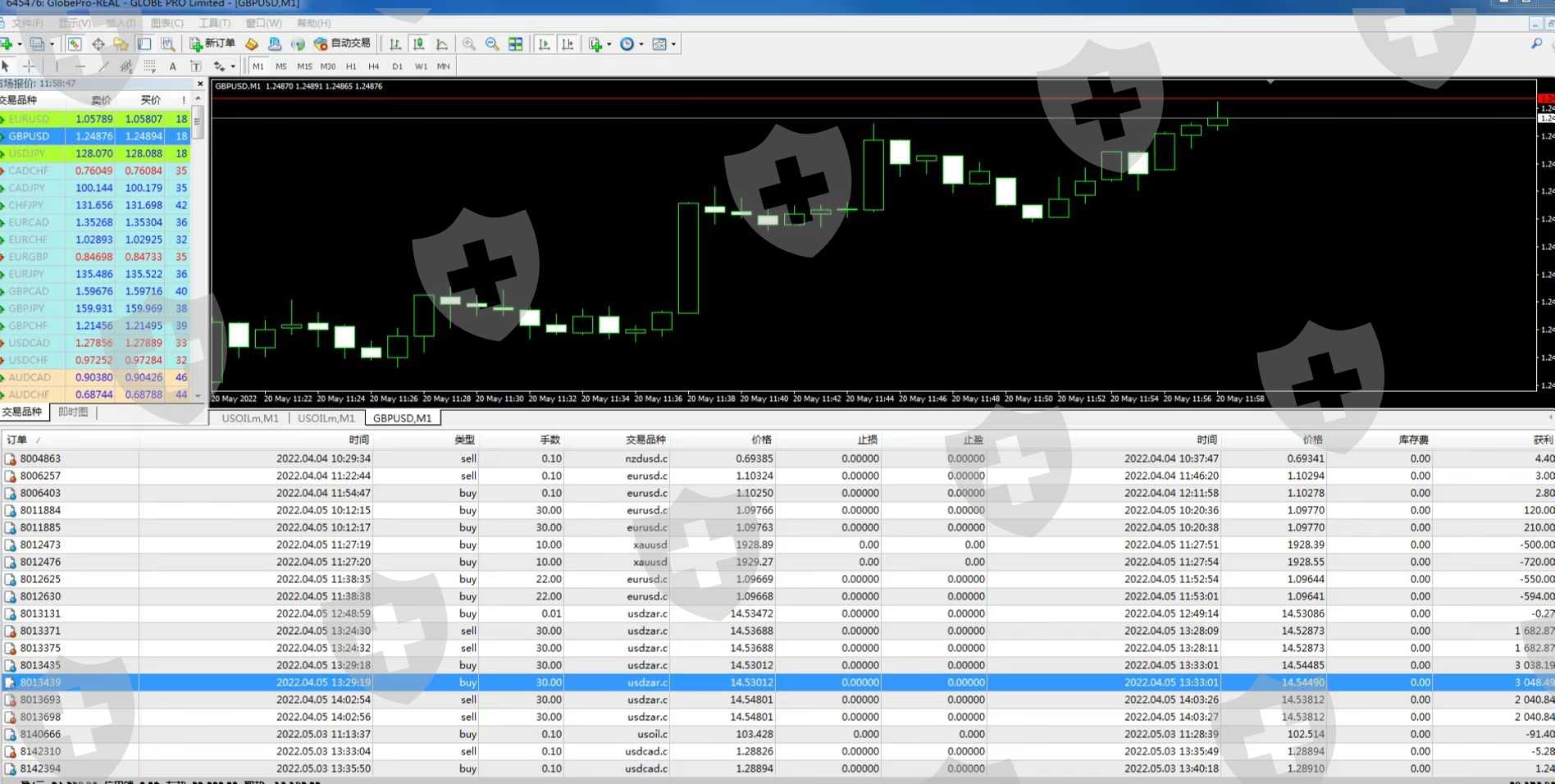Select GBPUSD row in Market Watch
Viewport: 1555px width, 784px height.
point(30,136)
